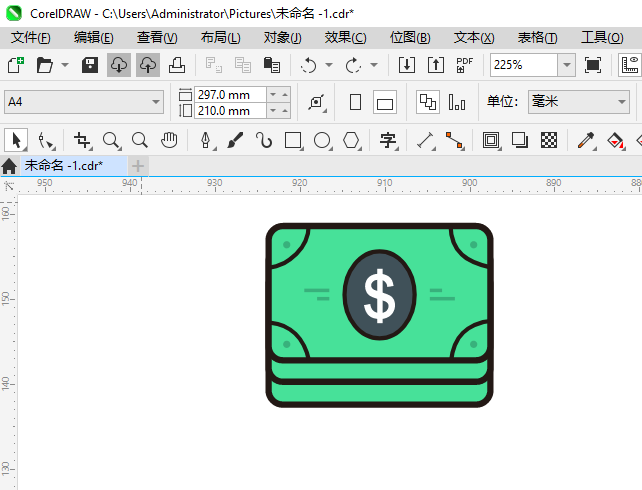Select the Color Eyedropper tool

(586, 140)
